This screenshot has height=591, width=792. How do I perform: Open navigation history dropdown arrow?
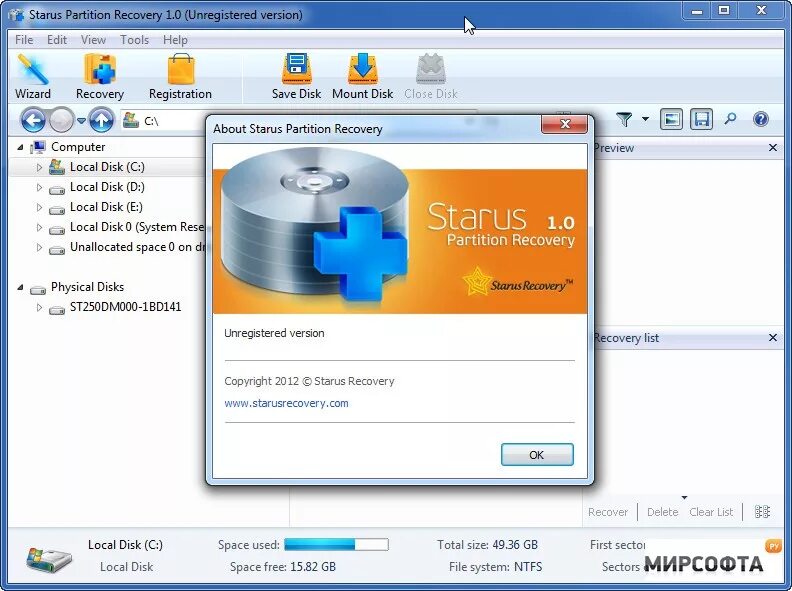(x=81, y=121)
